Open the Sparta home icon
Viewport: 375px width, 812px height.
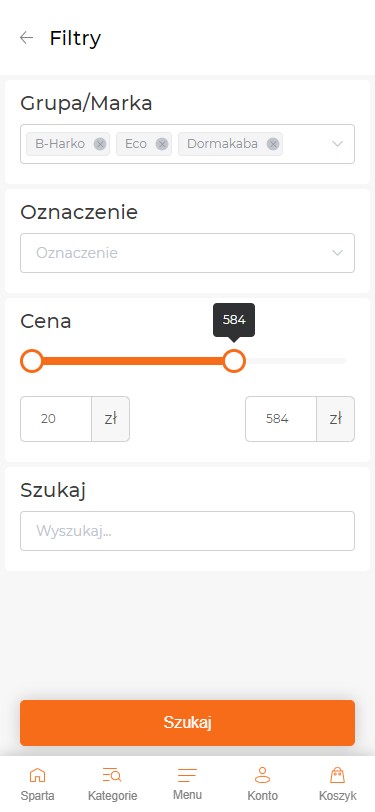[37, 775]
